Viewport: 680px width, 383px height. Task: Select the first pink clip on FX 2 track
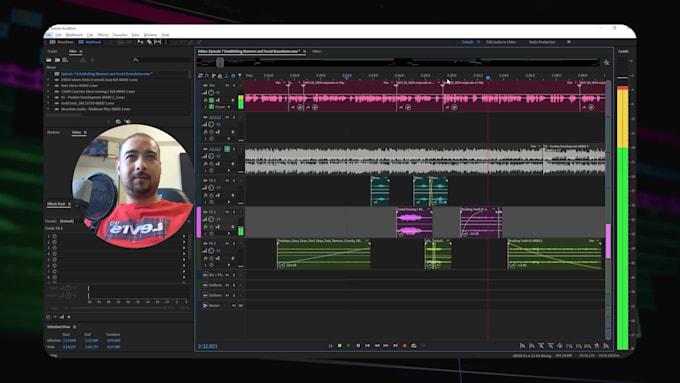coord(414,222)
